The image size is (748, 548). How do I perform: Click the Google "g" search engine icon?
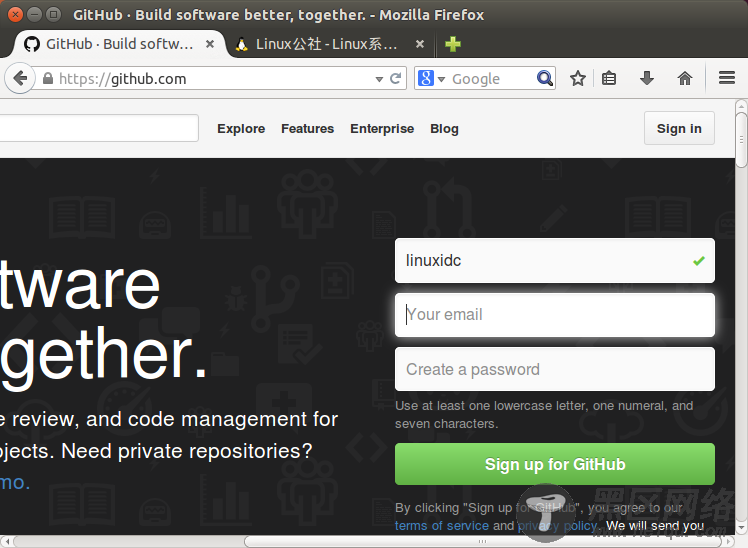coord(426,78)
